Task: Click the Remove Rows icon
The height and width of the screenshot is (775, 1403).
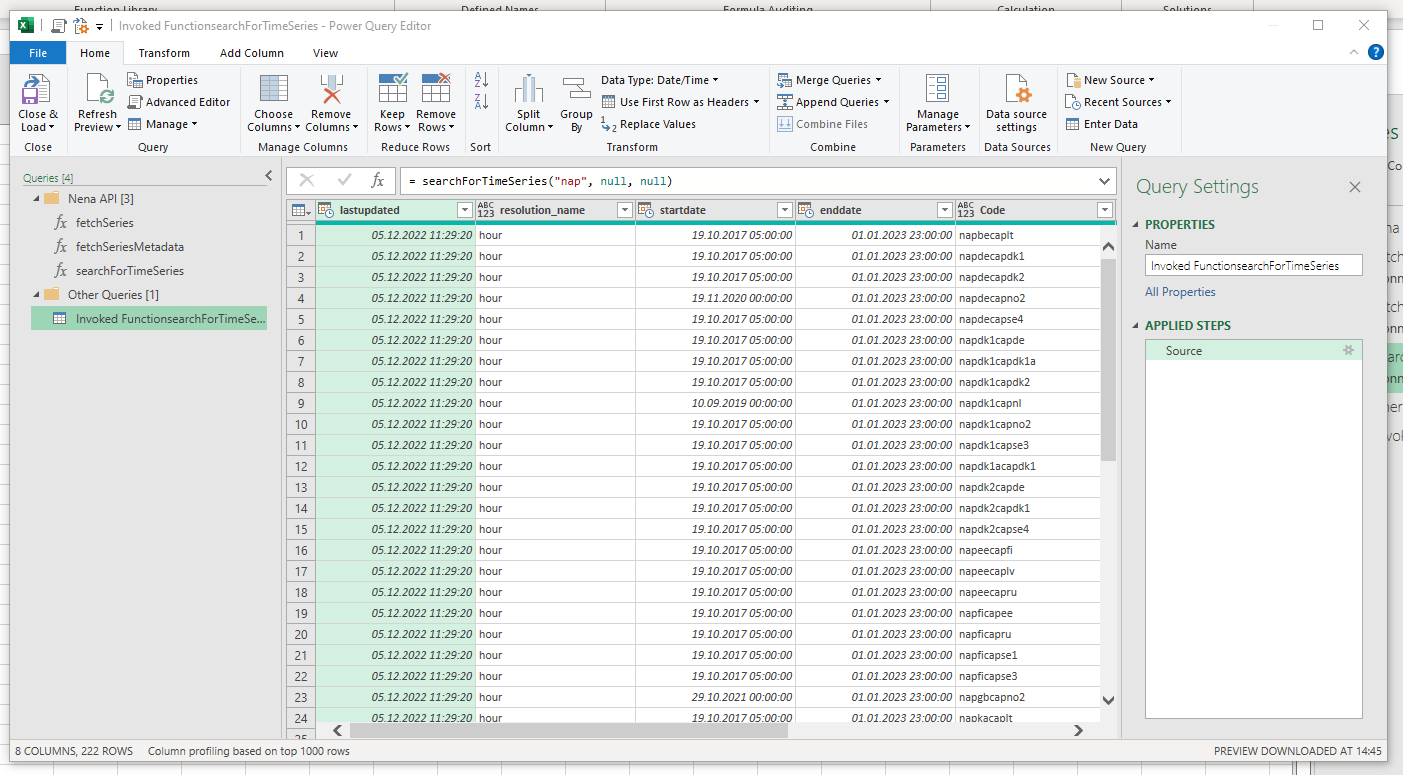Action: point(436,88)
